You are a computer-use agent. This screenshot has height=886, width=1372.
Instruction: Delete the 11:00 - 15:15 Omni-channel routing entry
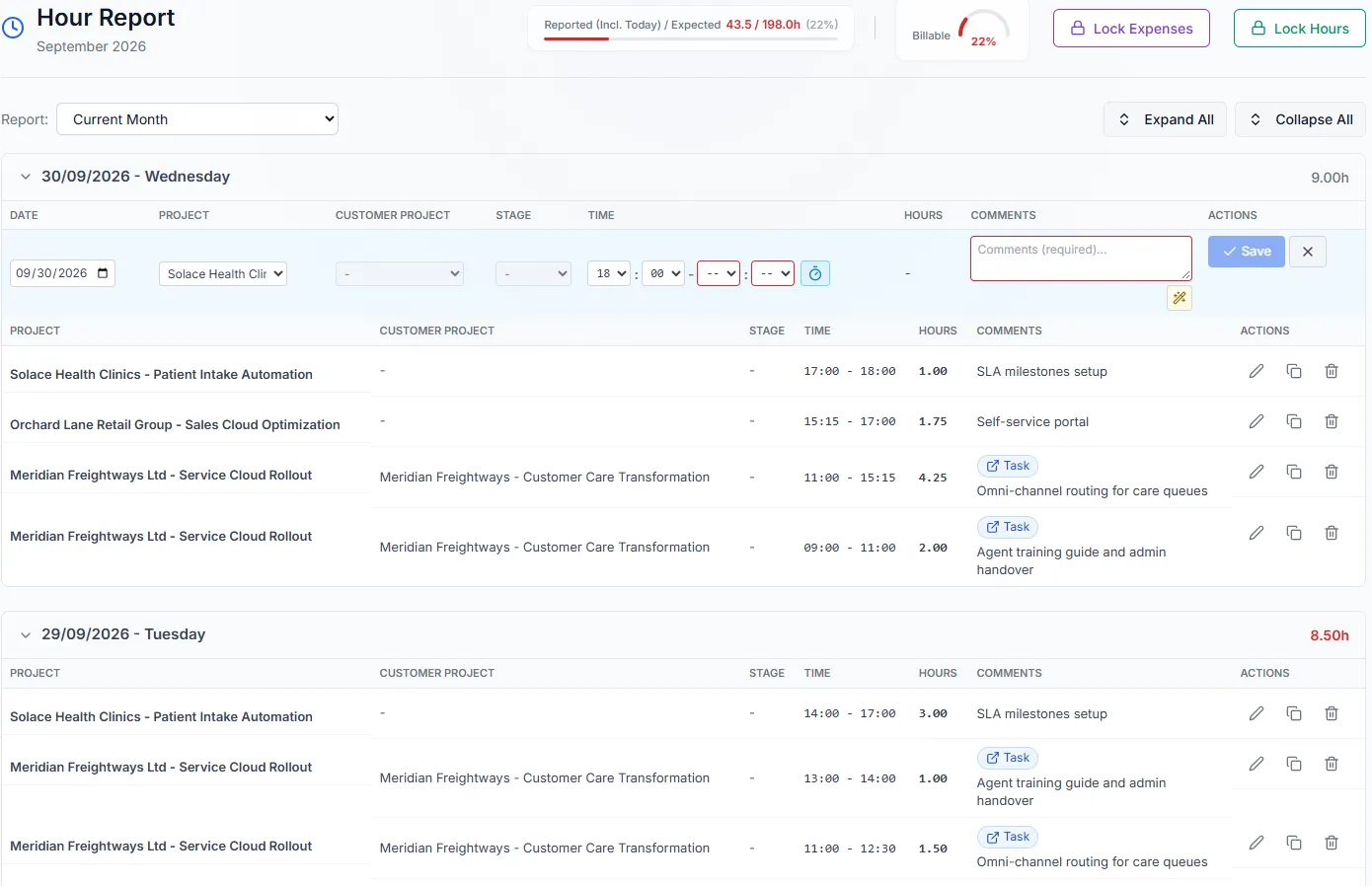point(1332,472)
